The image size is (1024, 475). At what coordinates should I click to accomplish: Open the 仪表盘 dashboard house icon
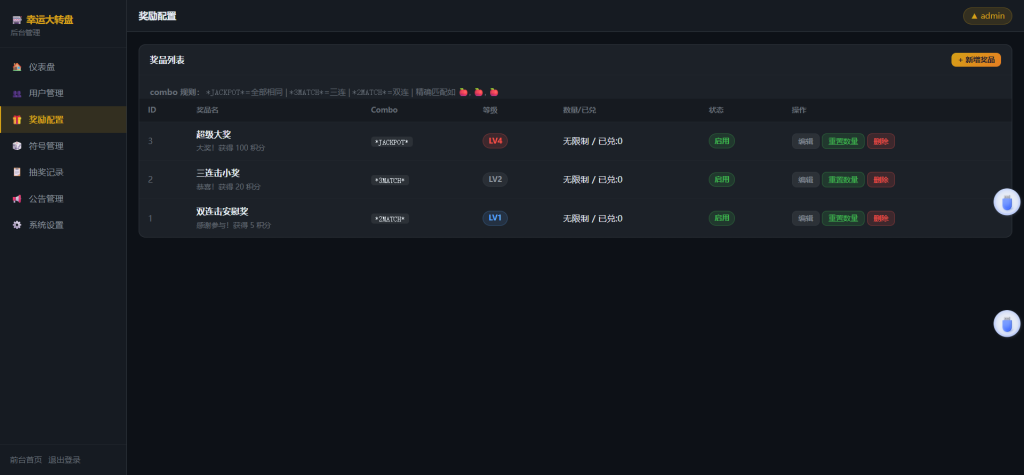click(x=17, y=67)
